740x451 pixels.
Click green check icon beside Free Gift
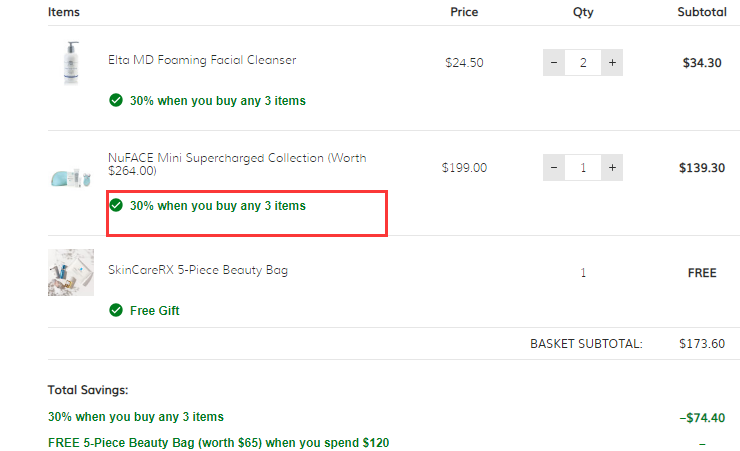116,310
